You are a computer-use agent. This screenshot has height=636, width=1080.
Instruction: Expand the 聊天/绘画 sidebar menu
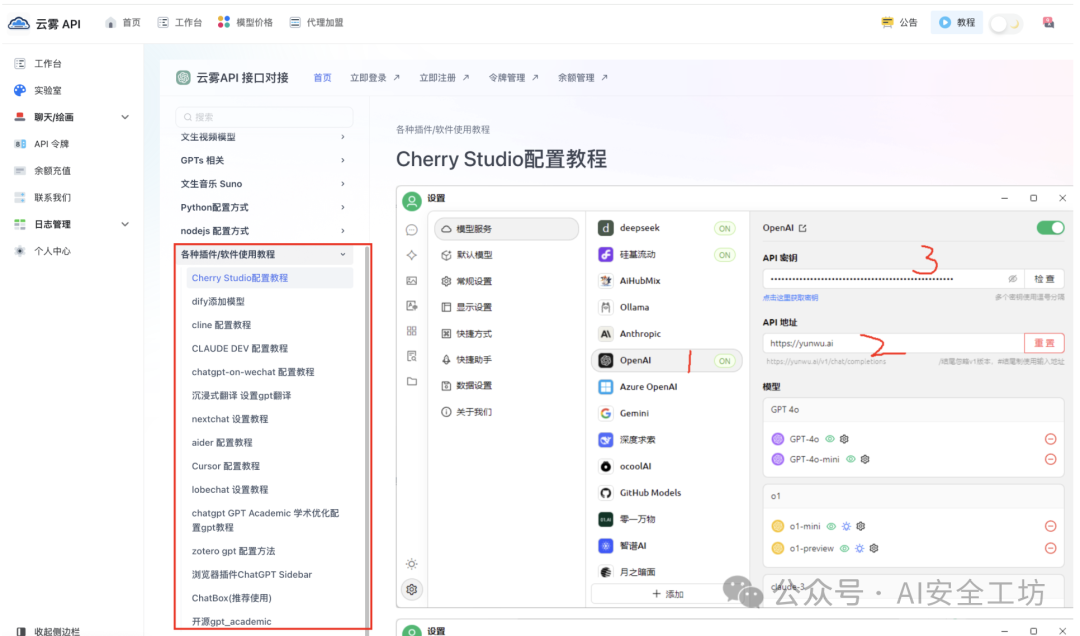point(125,117)
